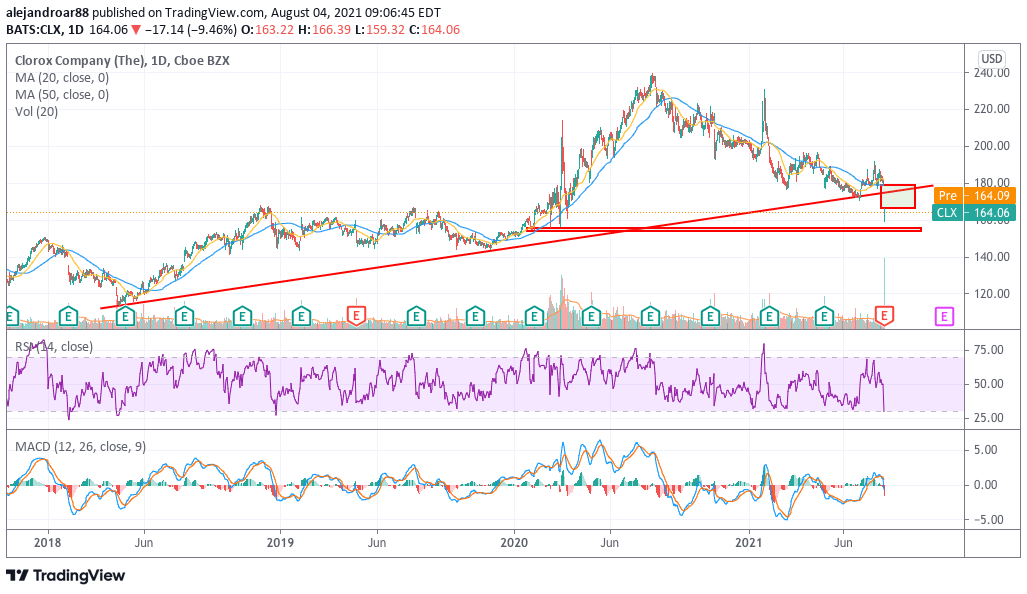
Task: Click the 75.00 level on RSI axis
Action: click(988, 350)
